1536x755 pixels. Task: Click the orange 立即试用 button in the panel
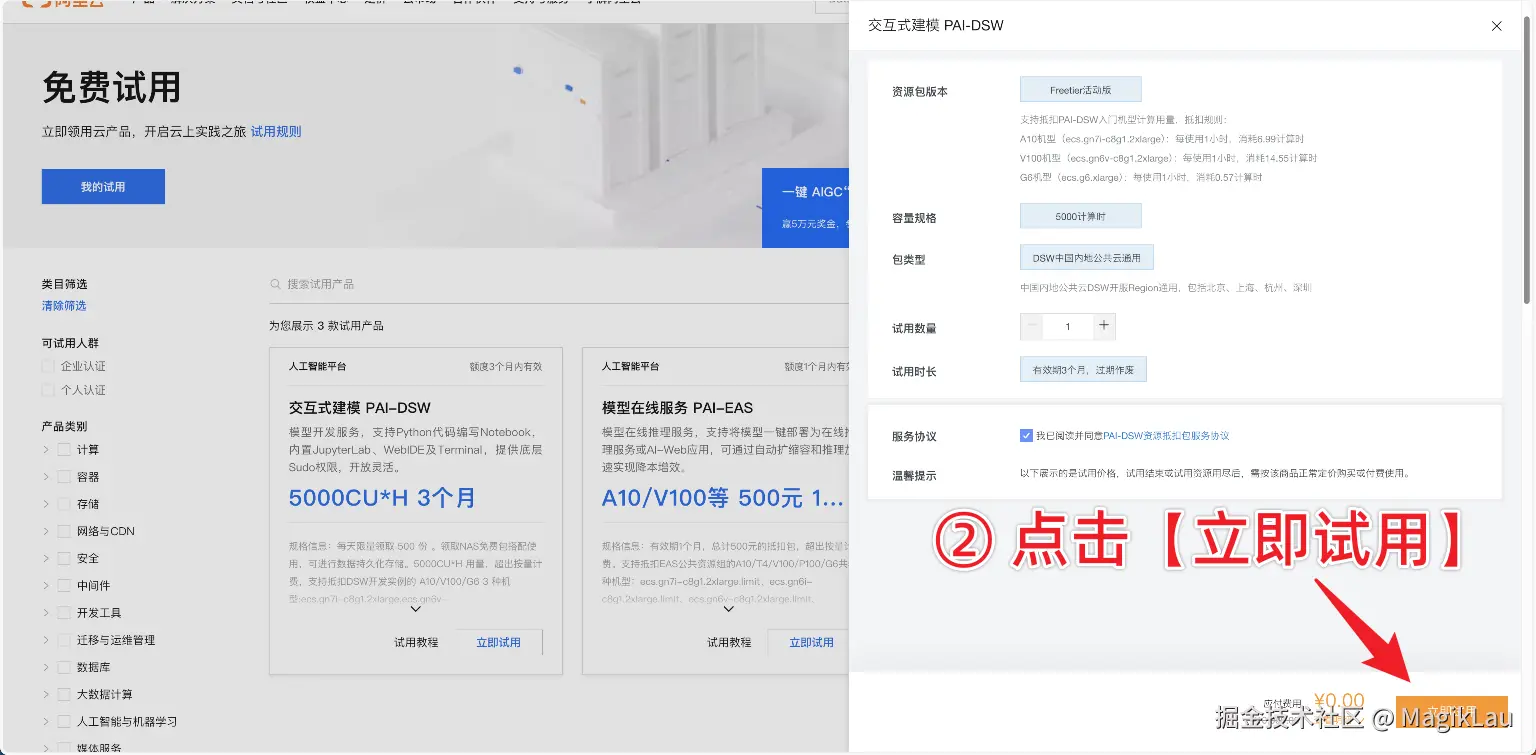[1451, 711]
